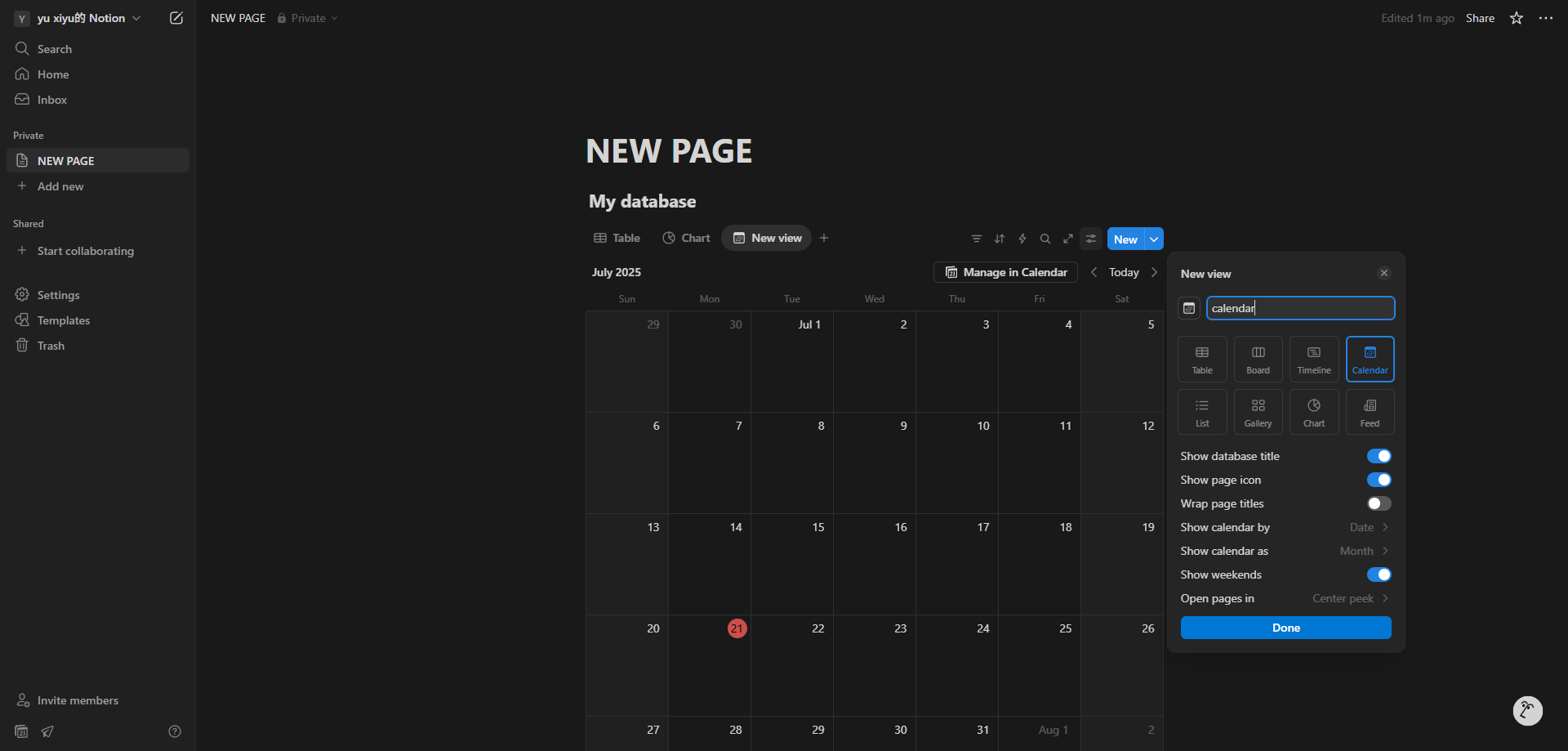Click the view icon picker beside name field
Viewport: 1568px width, 751px height.
pos(1189,308)
